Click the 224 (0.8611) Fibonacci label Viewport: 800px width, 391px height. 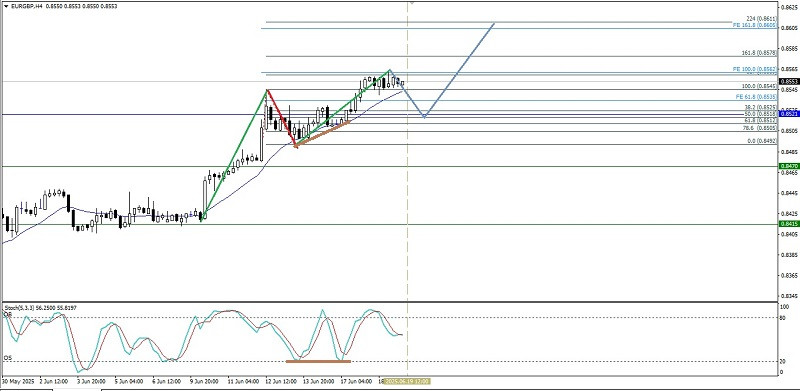[762, 18]
